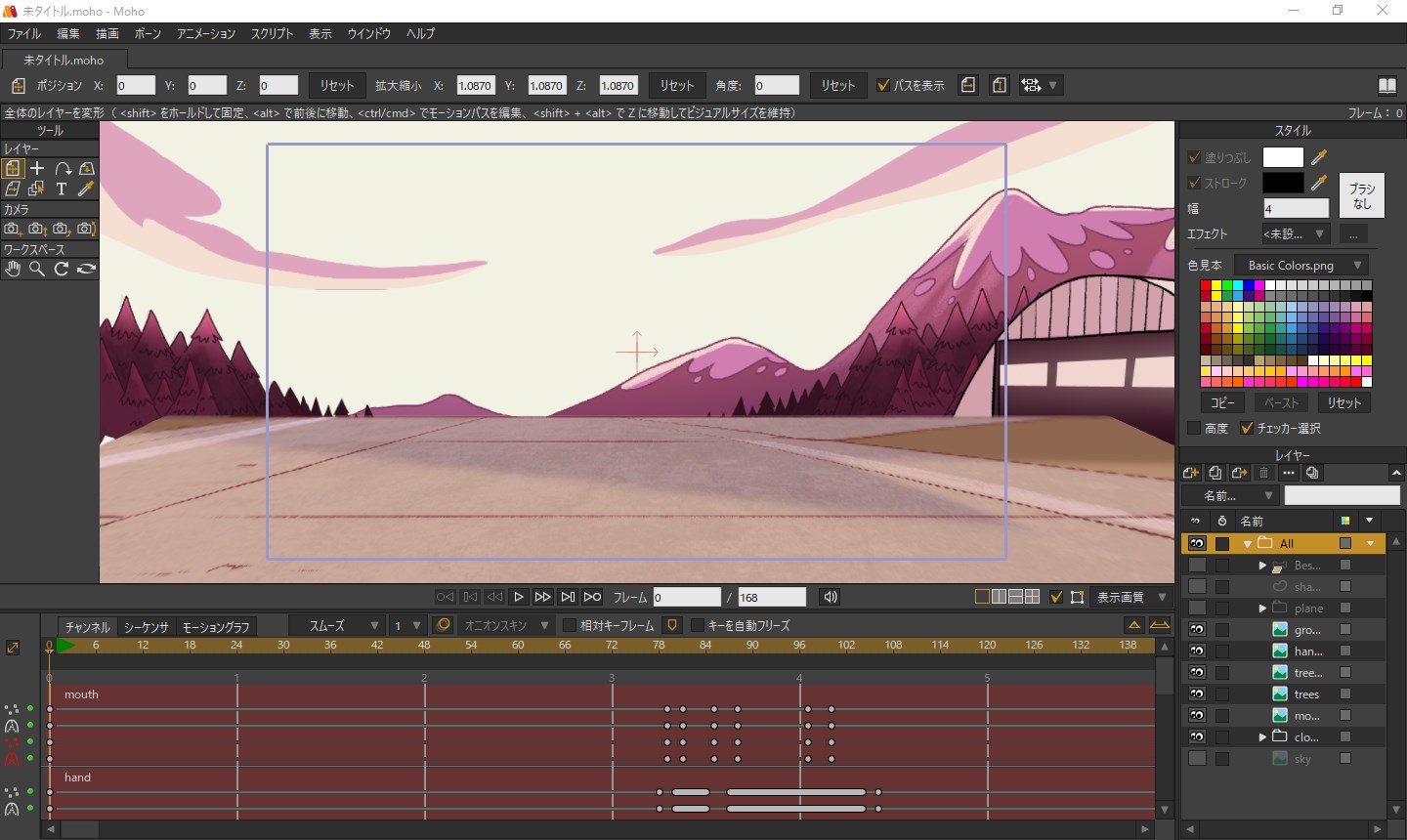Image resolution: width=1407 pixels, height=840 pixels.
Task: Open the ファイル menu
Action: pos(24,33)
